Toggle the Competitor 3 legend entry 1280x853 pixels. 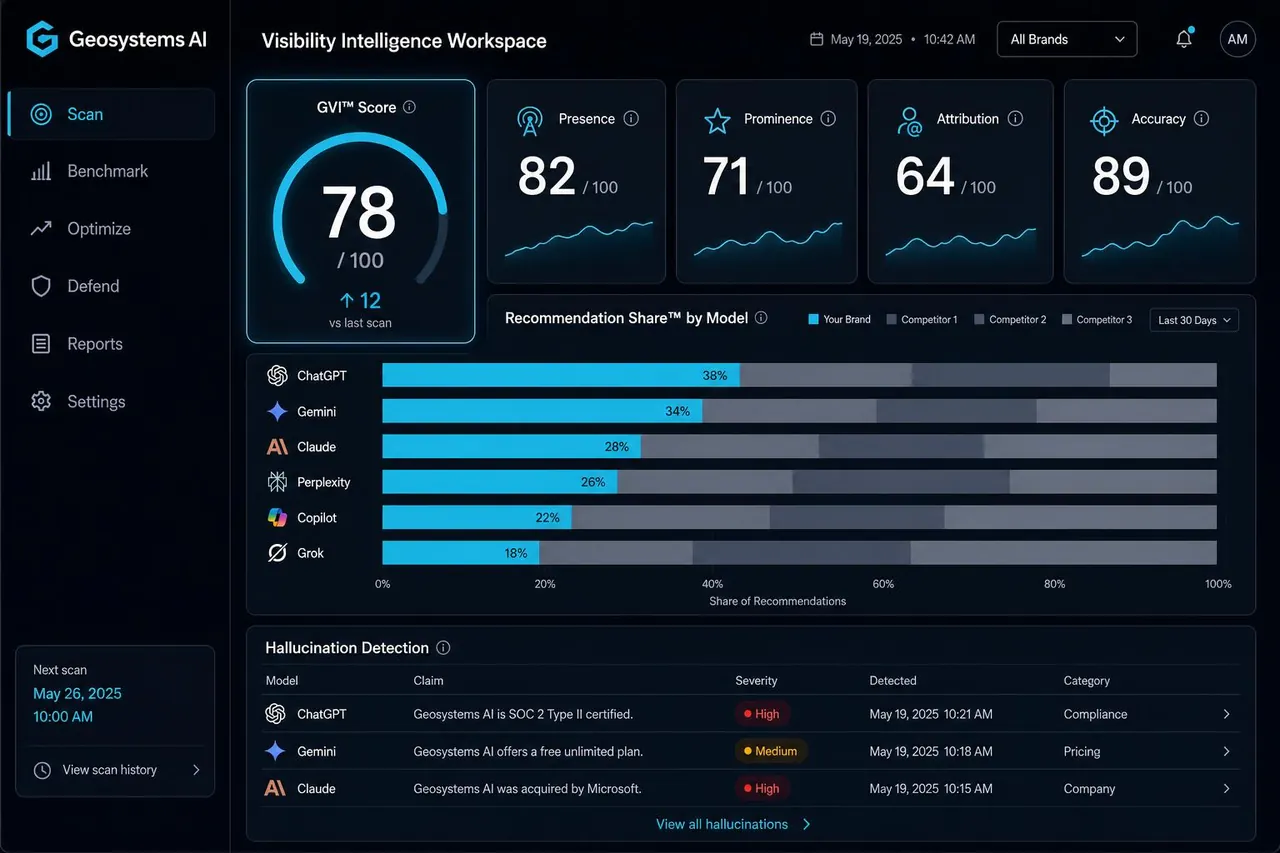coord(1096,320)
